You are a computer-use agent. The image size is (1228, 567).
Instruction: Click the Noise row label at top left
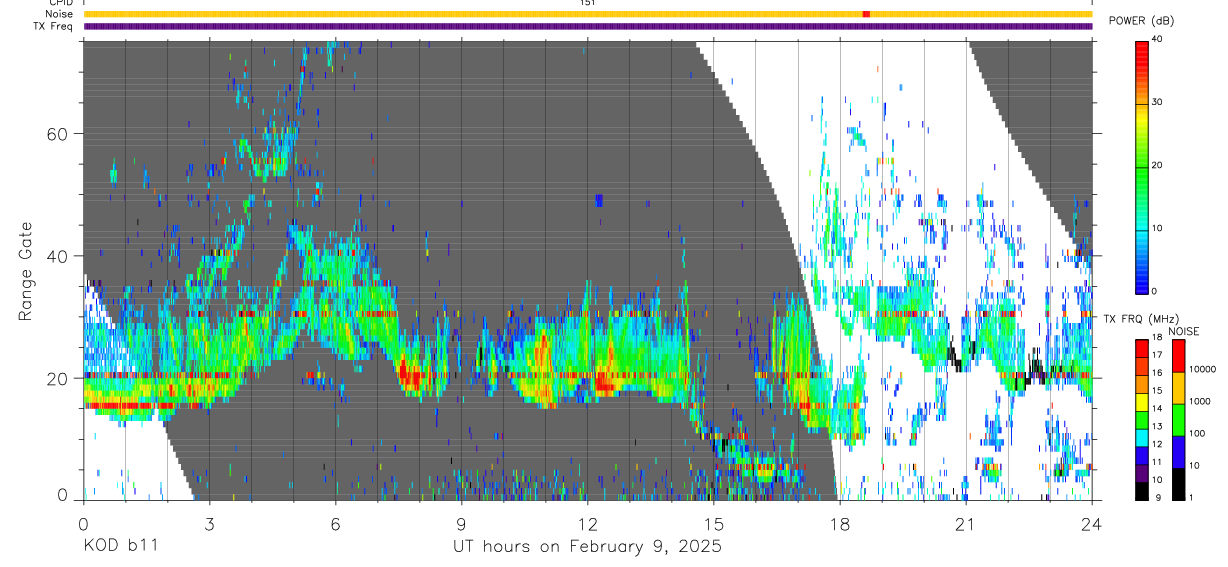click(x=60, y=14)
